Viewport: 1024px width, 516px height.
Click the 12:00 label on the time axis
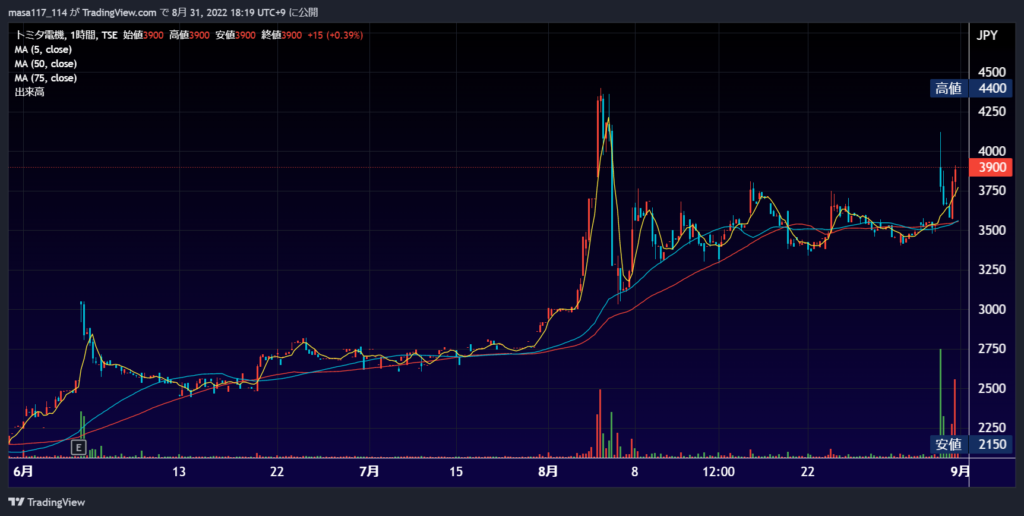718,472
